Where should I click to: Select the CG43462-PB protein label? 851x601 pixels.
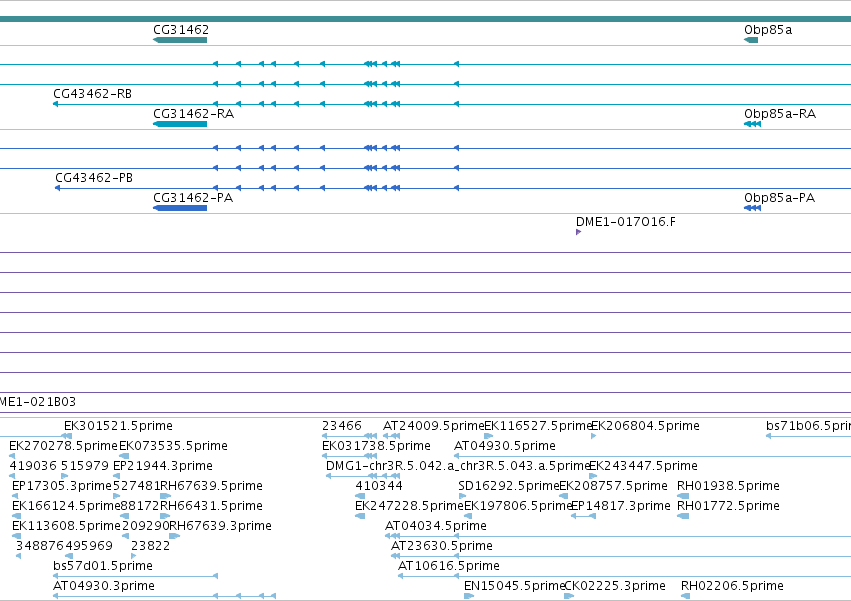94,178
